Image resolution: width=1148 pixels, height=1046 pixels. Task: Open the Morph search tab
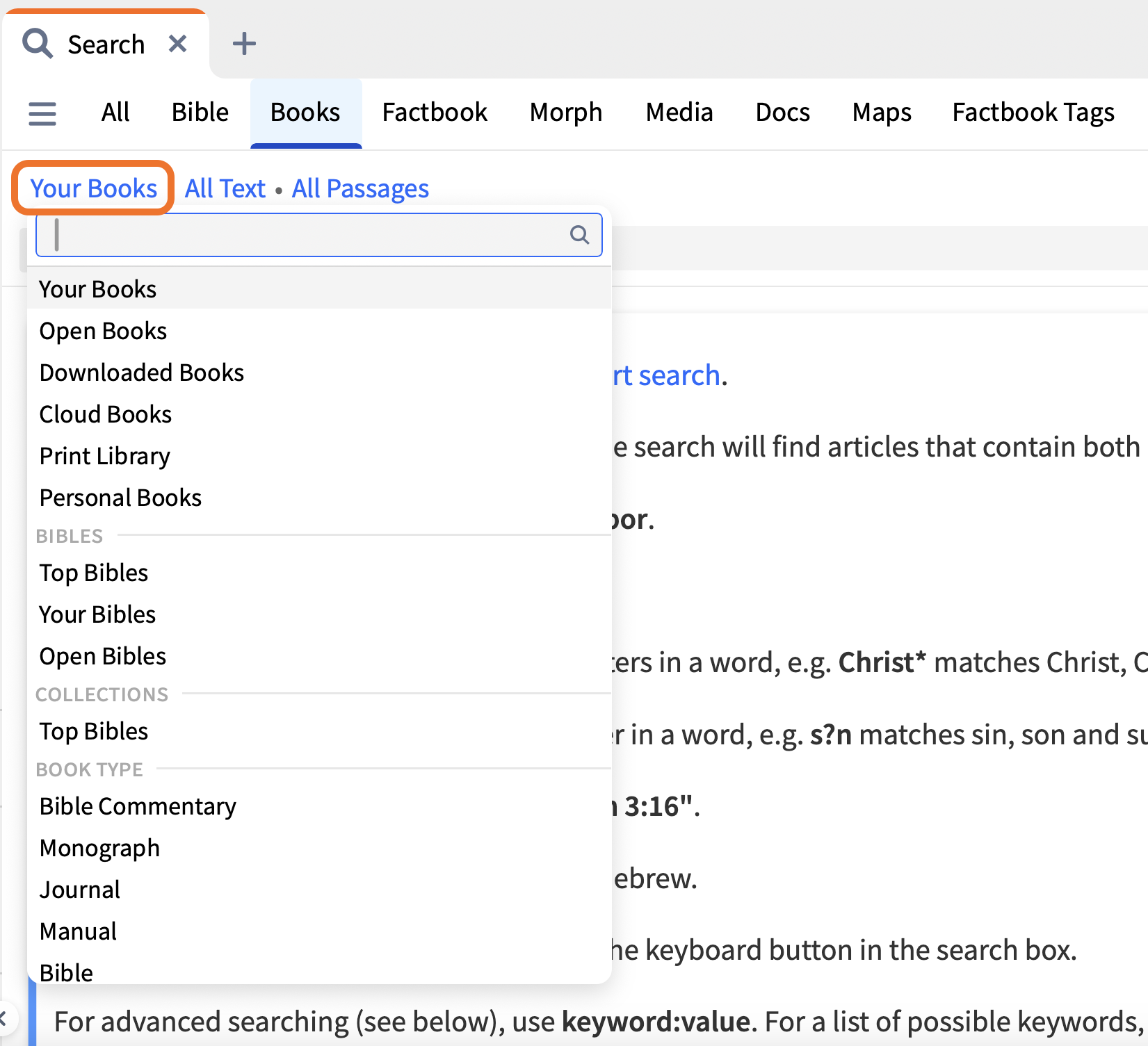566,113
